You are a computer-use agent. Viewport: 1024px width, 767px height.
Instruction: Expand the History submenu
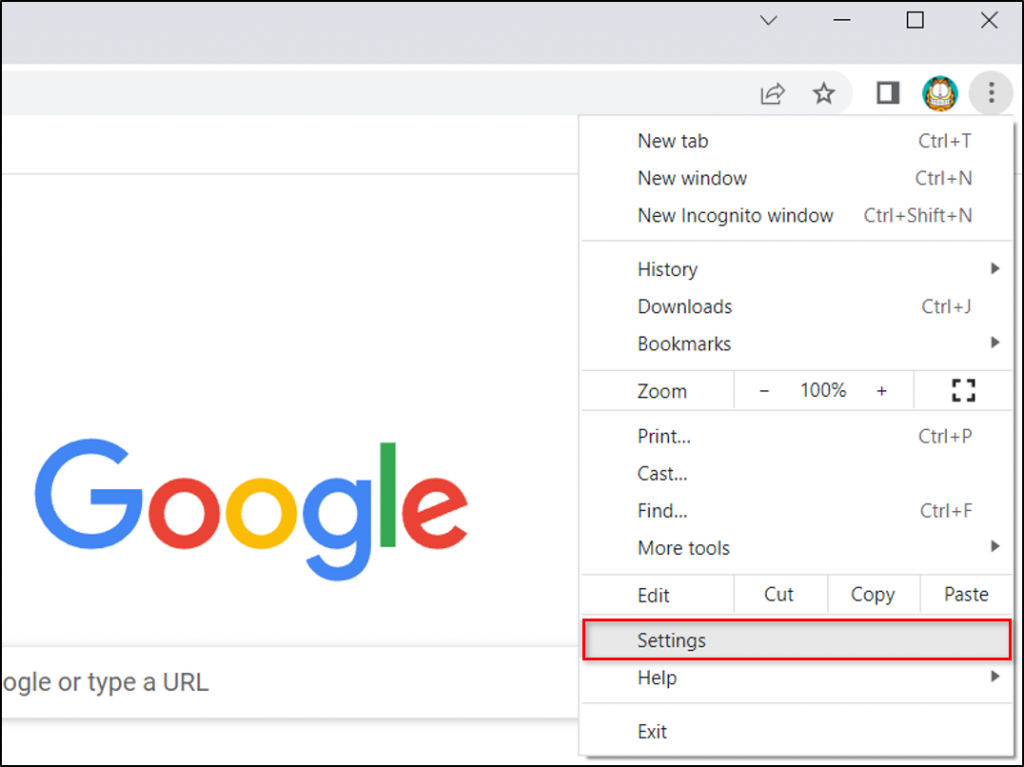667,268
